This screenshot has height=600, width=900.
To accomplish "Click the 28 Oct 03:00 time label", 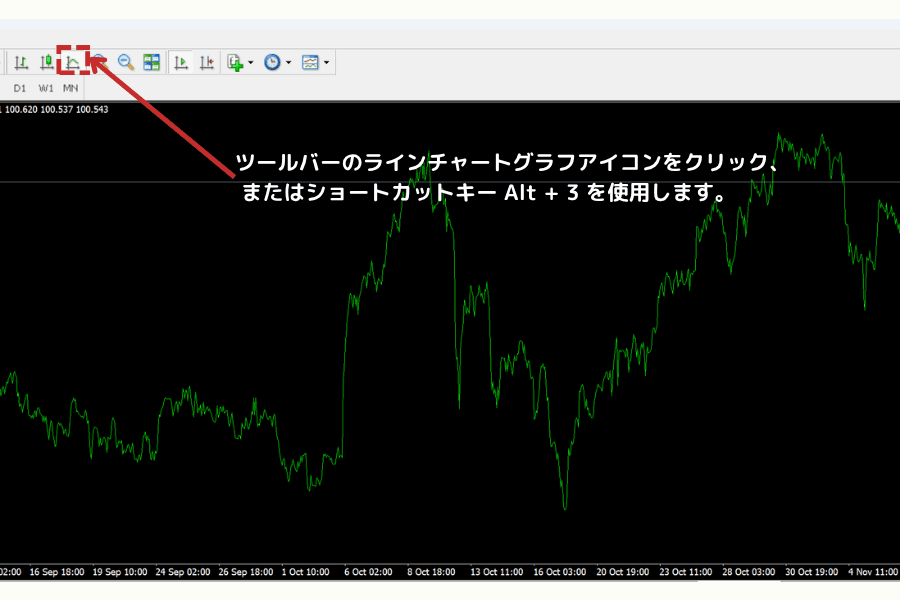I will pyautogui.click(x=748, y=572).
